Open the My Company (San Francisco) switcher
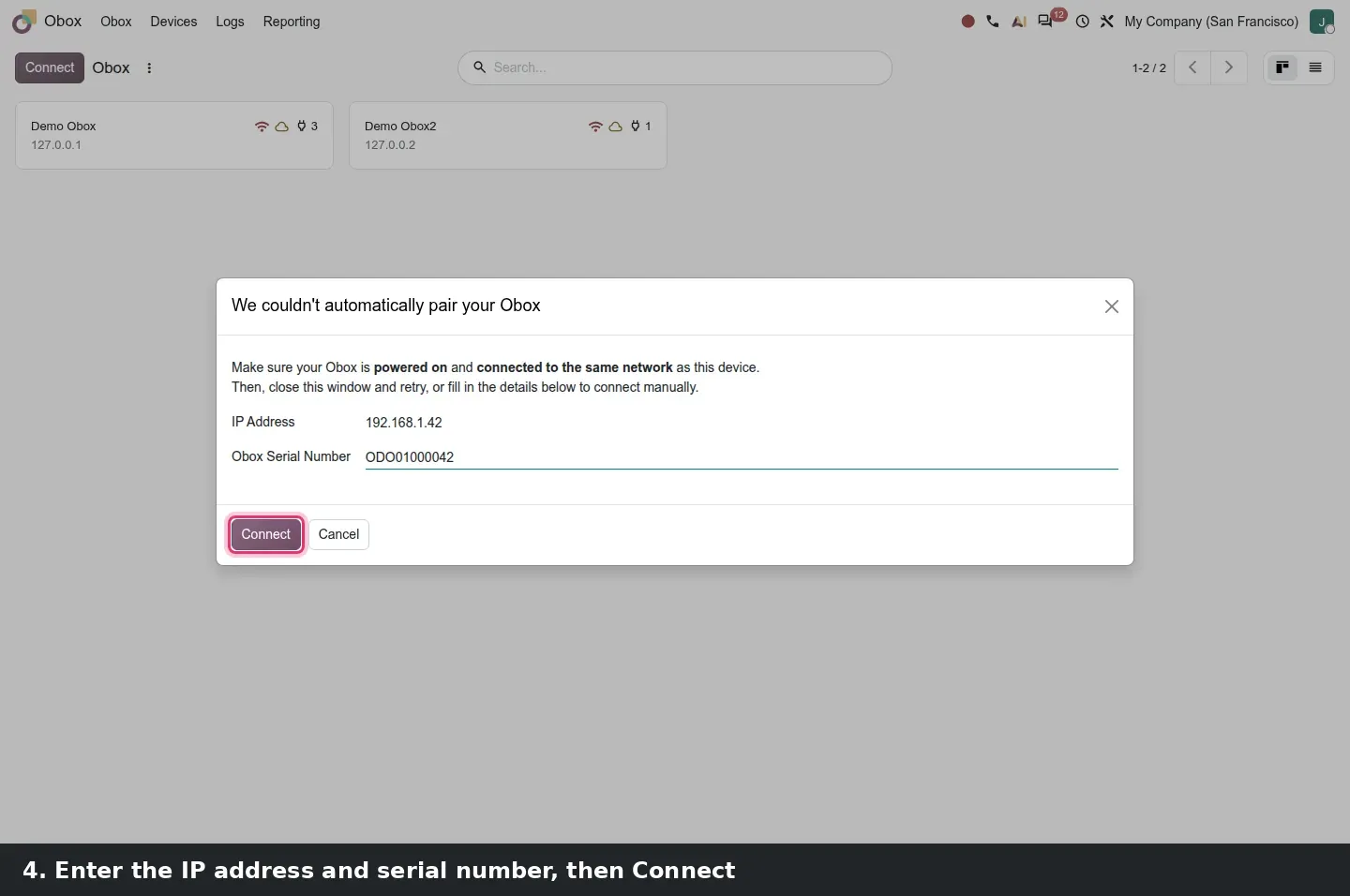 click(1211, 22)
